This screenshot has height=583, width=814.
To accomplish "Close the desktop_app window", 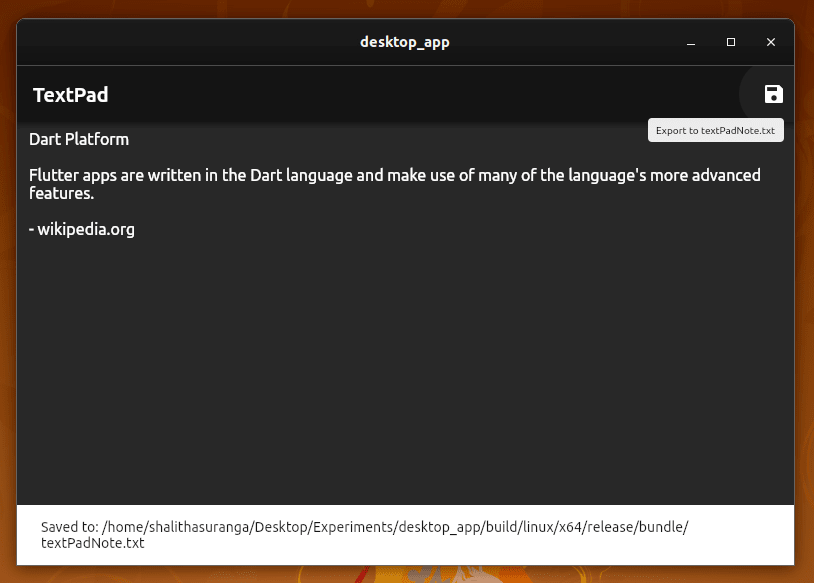I will 771,42.
